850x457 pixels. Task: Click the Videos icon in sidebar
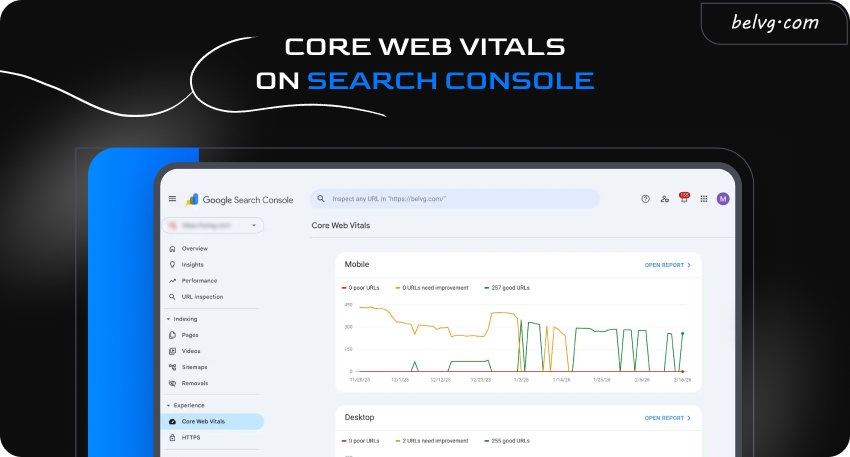pyautogui.click(x=172, y=351)
